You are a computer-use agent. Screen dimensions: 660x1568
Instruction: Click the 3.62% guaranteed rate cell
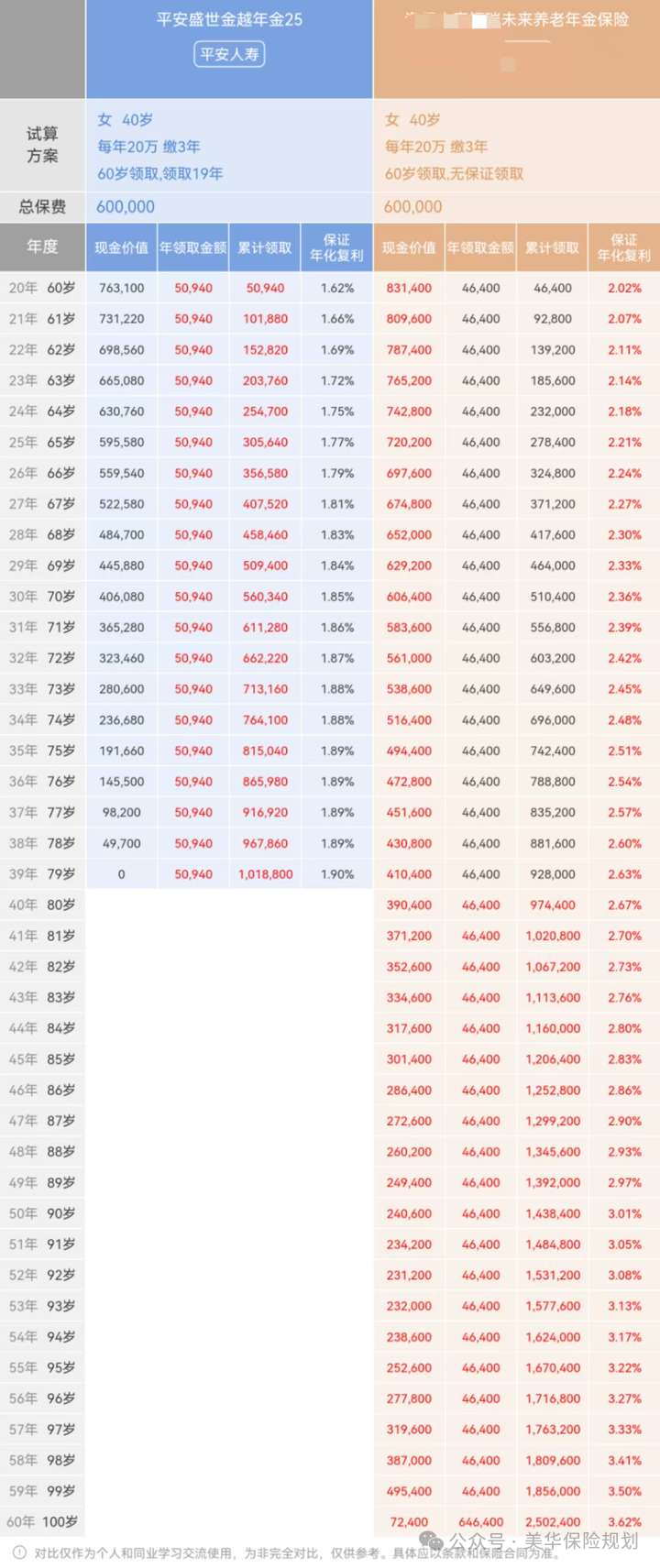click(624, 1521)
